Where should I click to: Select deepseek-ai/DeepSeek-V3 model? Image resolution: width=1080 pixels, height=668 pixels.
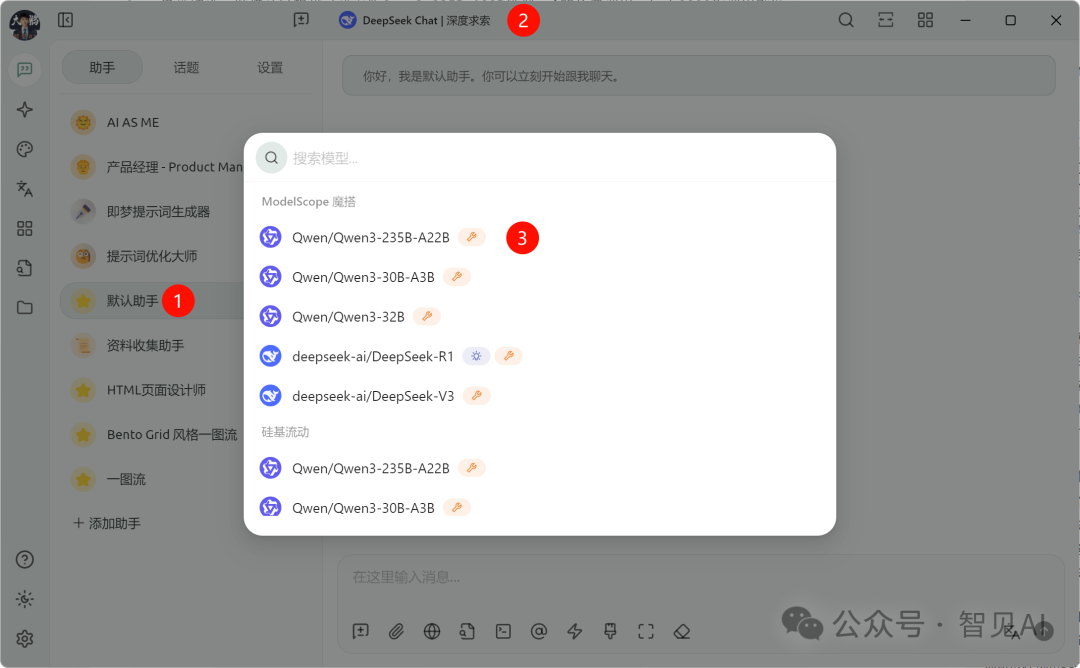point(540,396)
